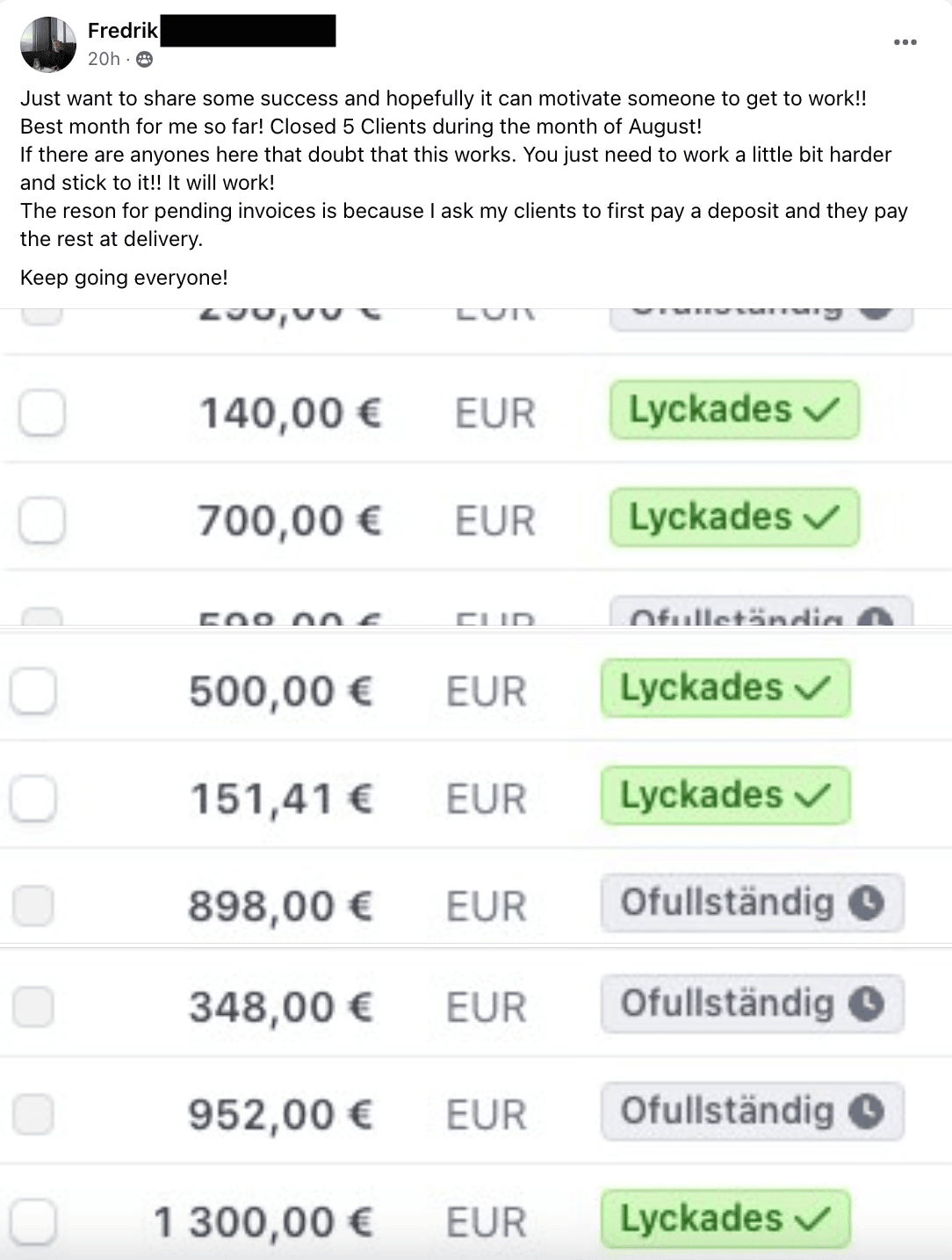Click the Lyckades checkmark for 1 300,00 €
This screenshot has width=952, height=1260.
[x=812, y=1219]
